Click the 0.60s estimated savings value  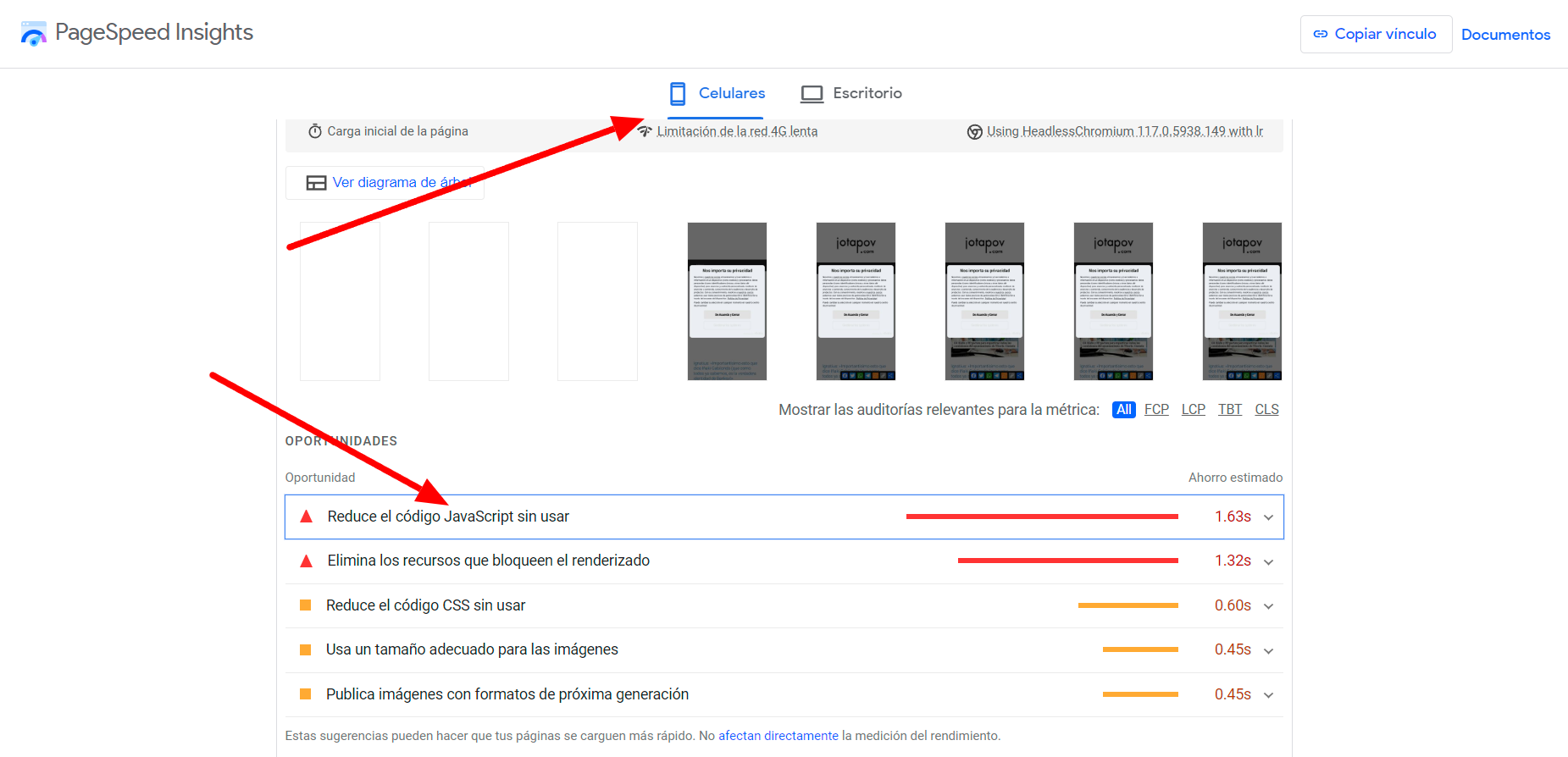[x=1233, y=605]
